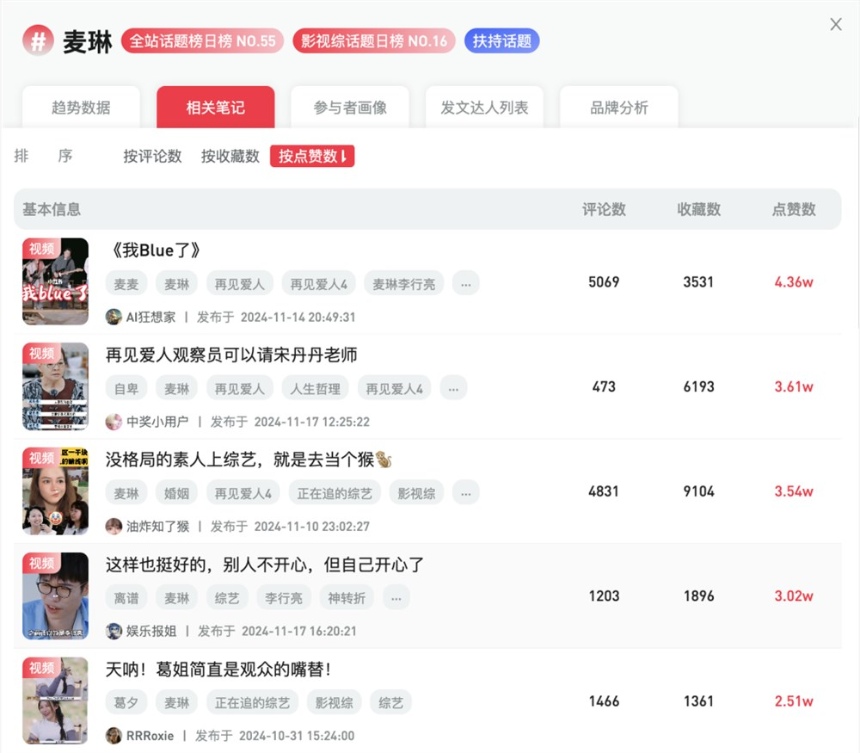Image resolution: width=860 pixels, height=753 pixels.
Task: Expand more tags for 没格局的素人上综艺 note
Action: click(x=466, y=493)
